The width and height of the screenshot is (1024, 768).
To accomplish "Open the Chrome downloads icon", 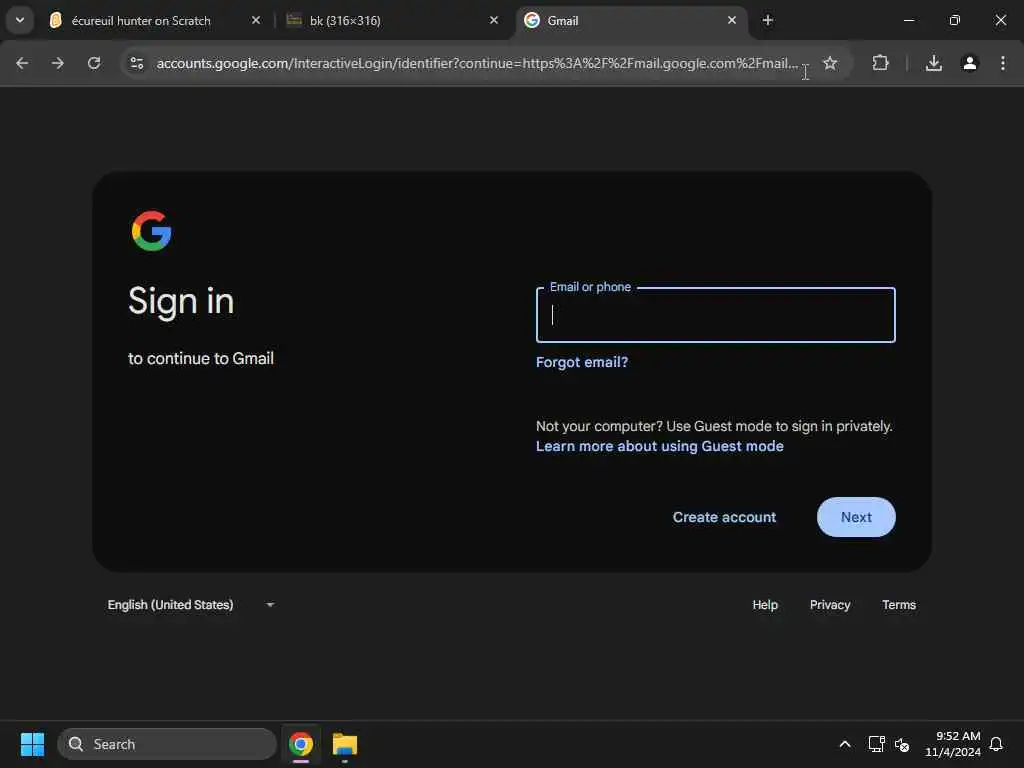I will pyautogui.click(x=934, y=63).
